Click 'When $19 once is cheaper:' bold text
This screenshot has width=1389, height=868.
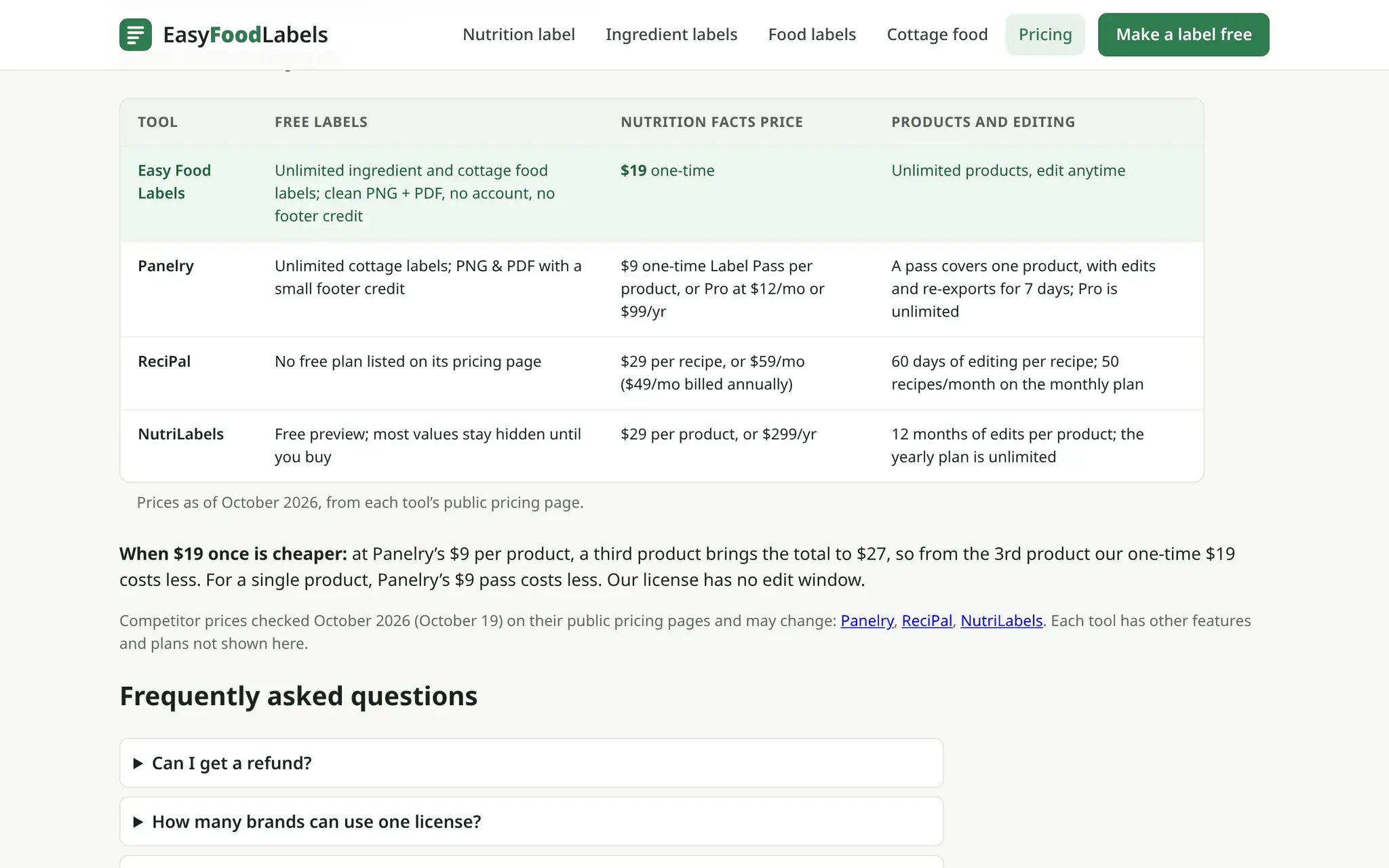233,554
